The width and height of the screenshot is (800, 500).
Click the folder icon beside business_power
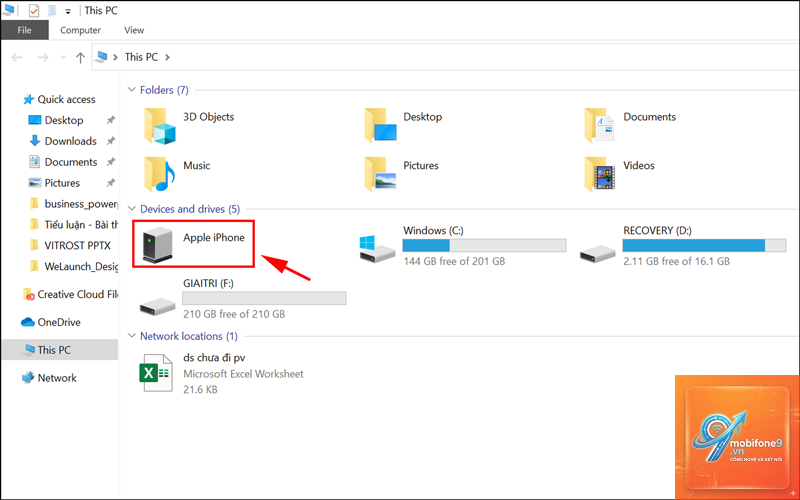coord(34,204)
